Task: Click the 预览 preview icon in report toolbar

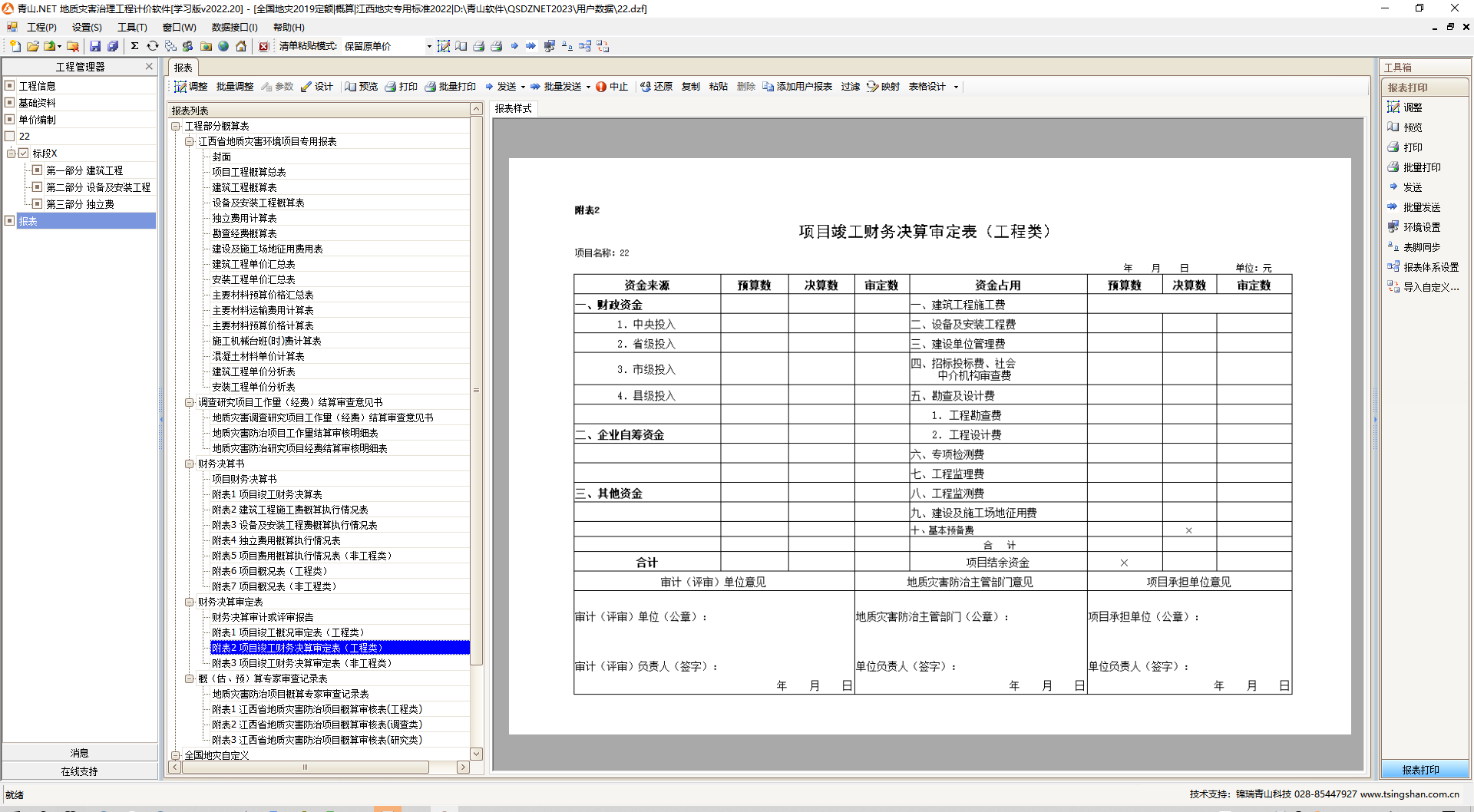Action: [361, 87]
